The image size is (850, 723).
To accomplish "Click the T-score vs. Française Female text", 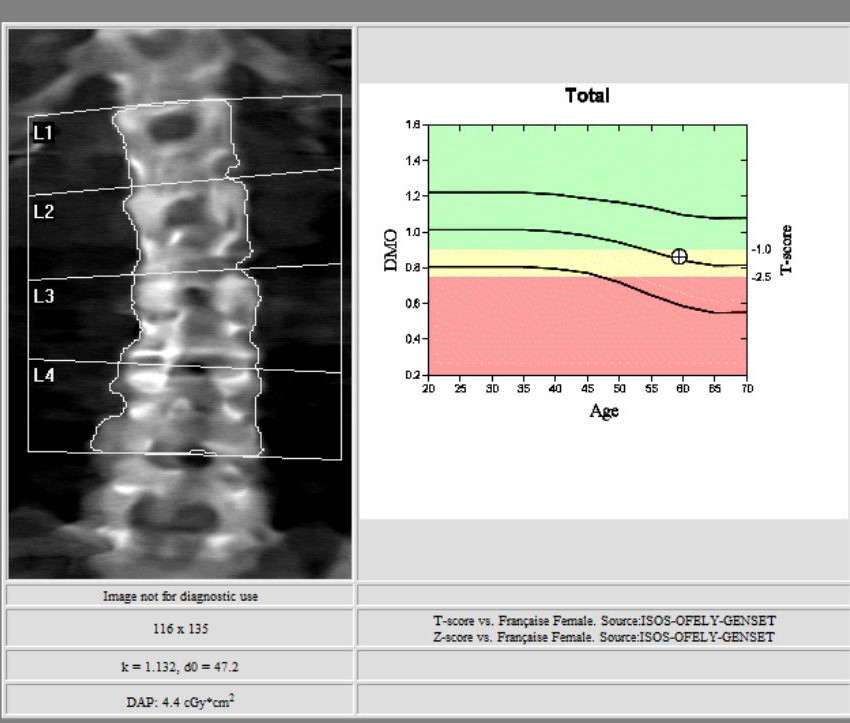I will click(x=603, y=621).
